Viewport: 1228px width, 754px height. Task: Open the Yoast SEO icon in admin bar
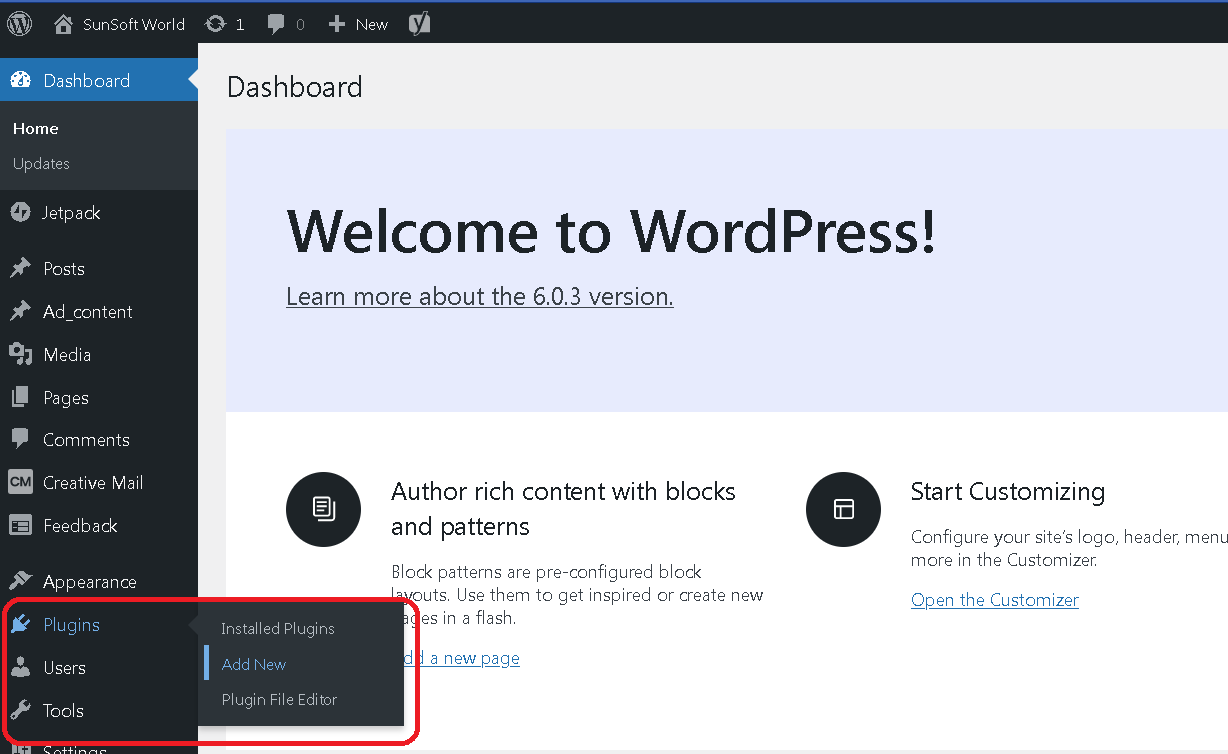[420, 23]
